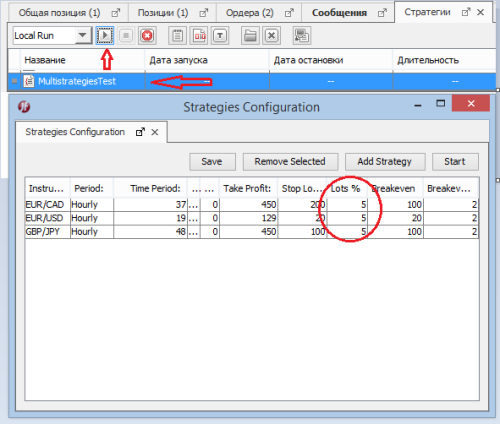Click the grey stop strategy icon

point(126,35)
